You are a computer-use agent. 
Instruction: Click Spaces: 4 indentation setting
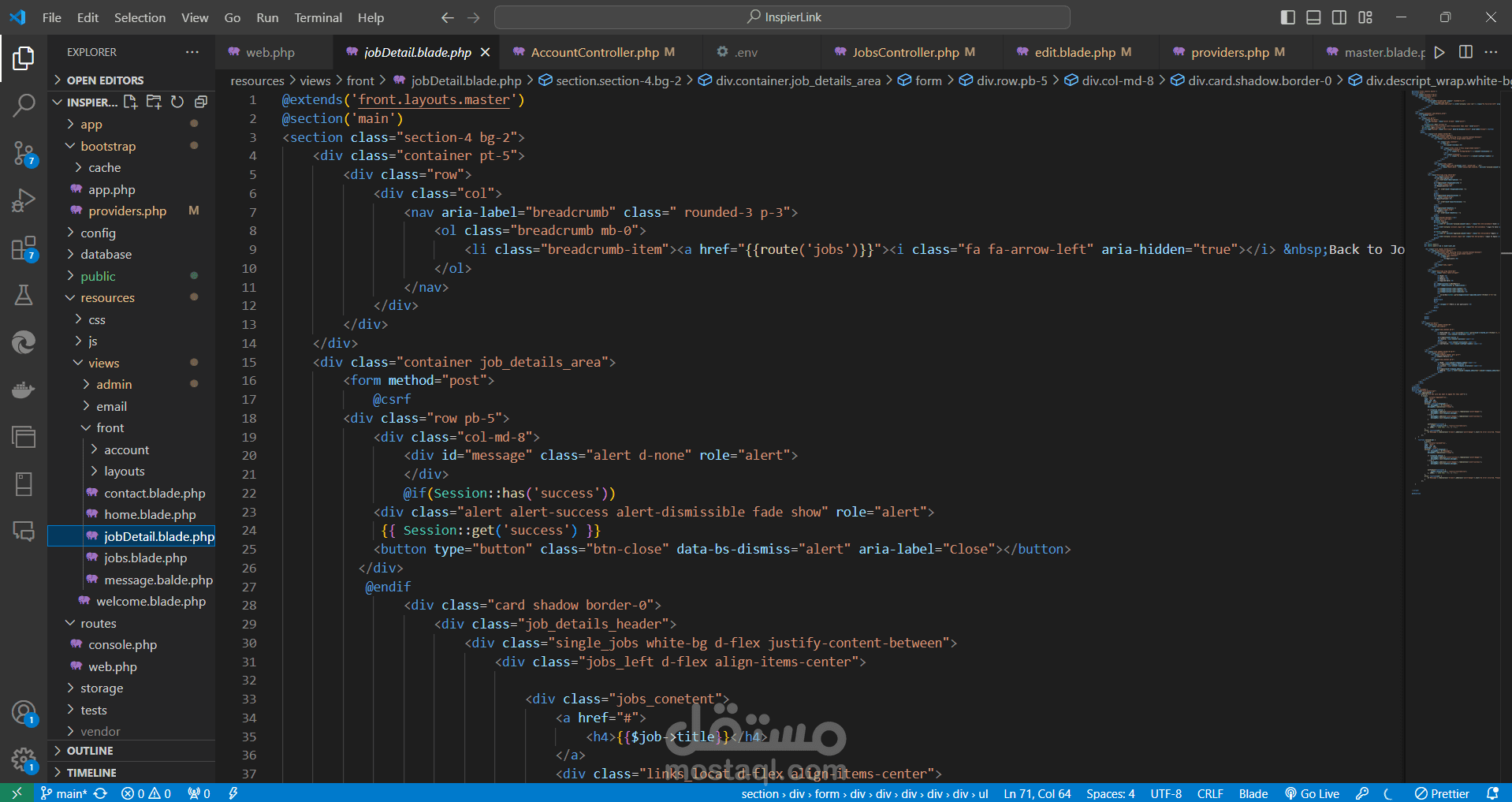(x=1110, y=793)
